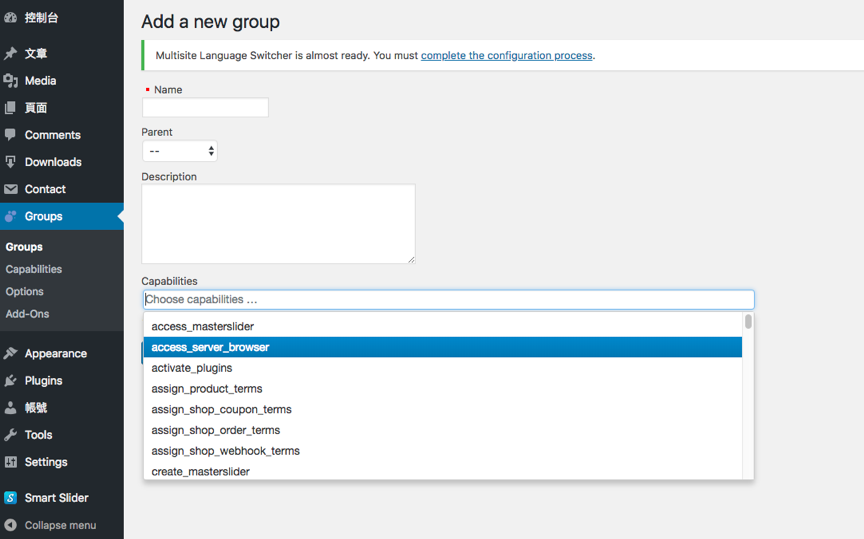864x539 pixels.
Task: Click the dashboard gauge icon in sidebar
Action: (x=11, y=18)
